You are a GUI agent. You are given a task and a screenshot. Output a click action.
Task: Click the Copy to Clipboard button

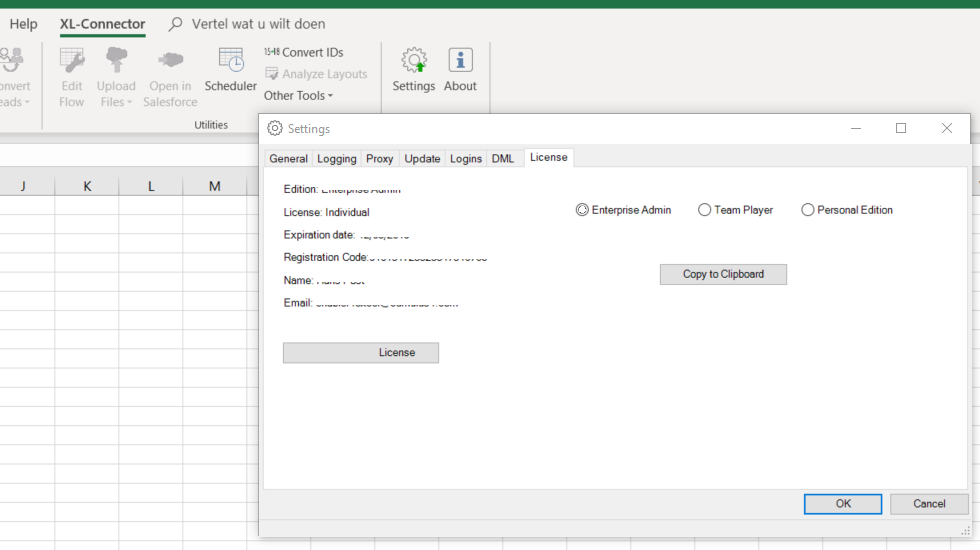point(723,274)
